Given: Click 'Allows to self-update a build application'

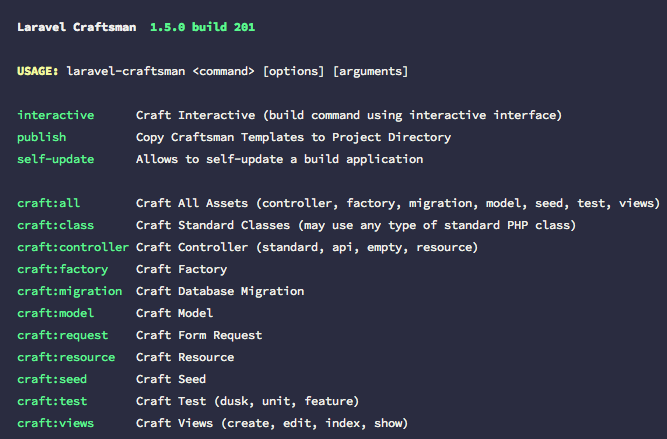Looking at the screenshot, I should pos(279,160).
